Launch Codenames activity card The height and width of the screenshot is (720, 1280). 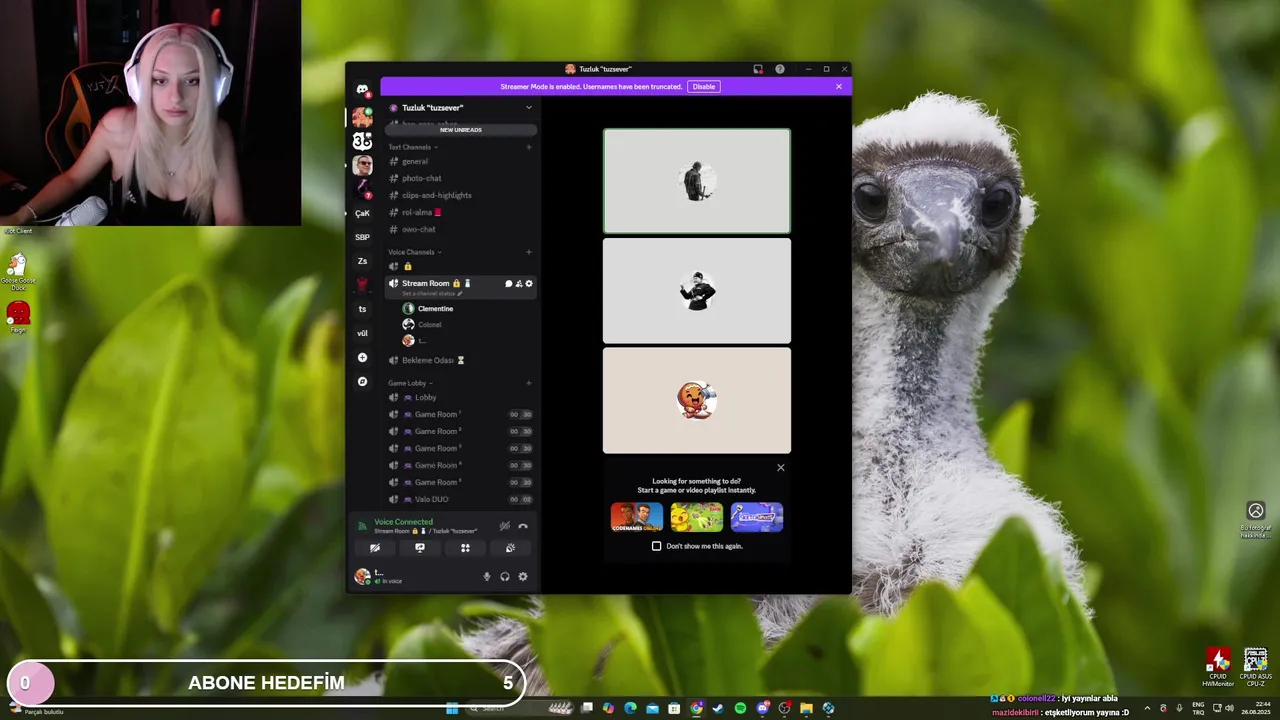[x=637, y=517]
